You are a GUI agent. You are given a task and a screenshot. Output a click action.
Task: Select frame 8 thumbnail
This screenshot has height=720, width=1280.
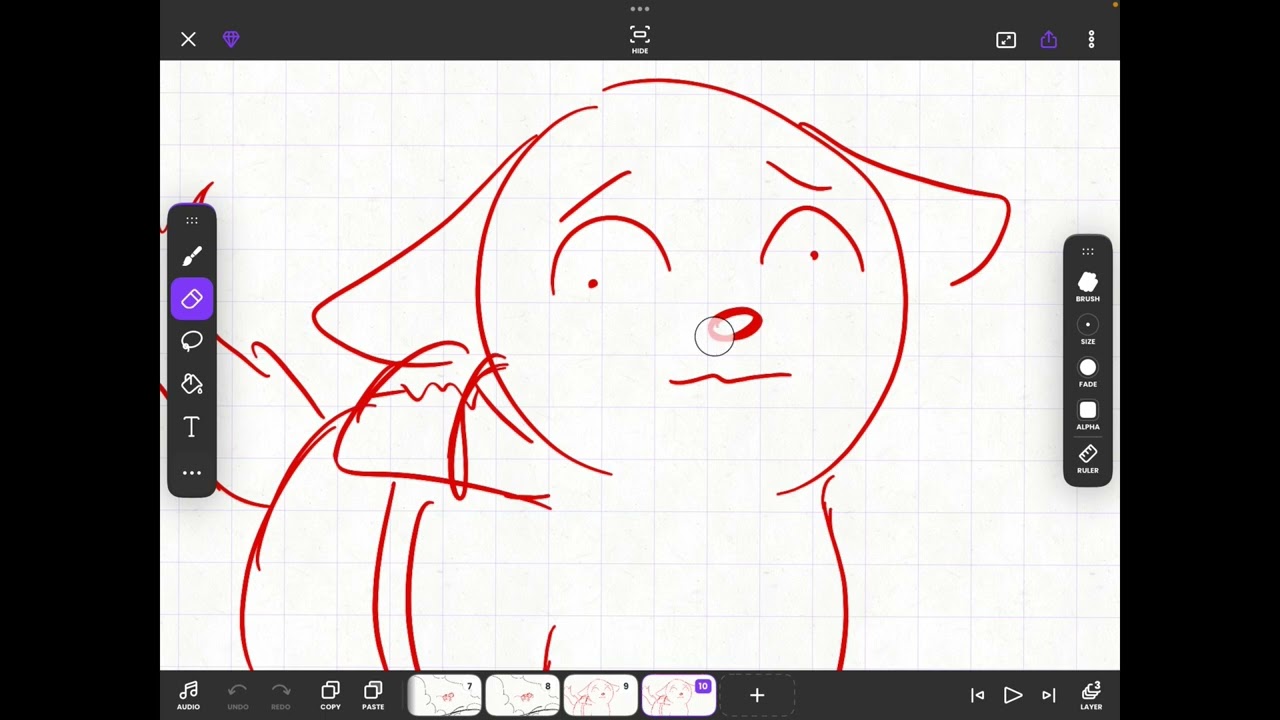click(x=522, y=695)
